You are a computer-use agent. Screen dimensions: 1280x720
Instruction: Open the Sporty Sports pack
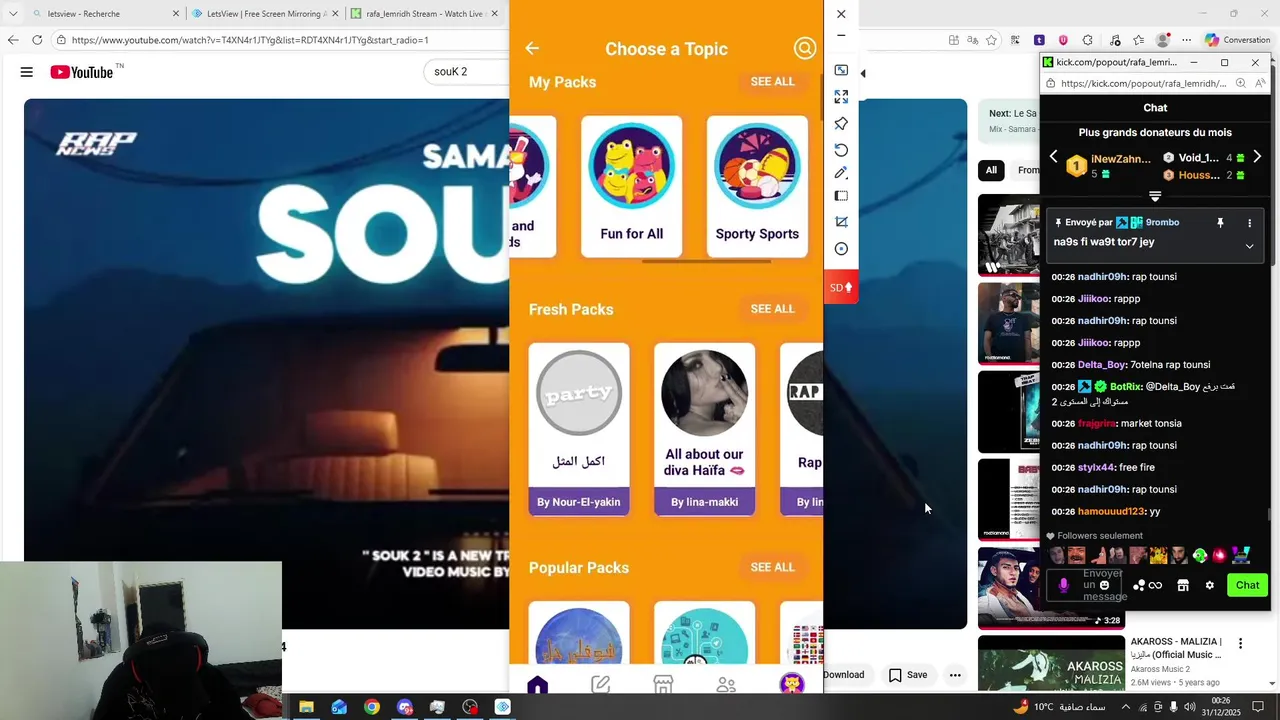[x=757, y=186]
